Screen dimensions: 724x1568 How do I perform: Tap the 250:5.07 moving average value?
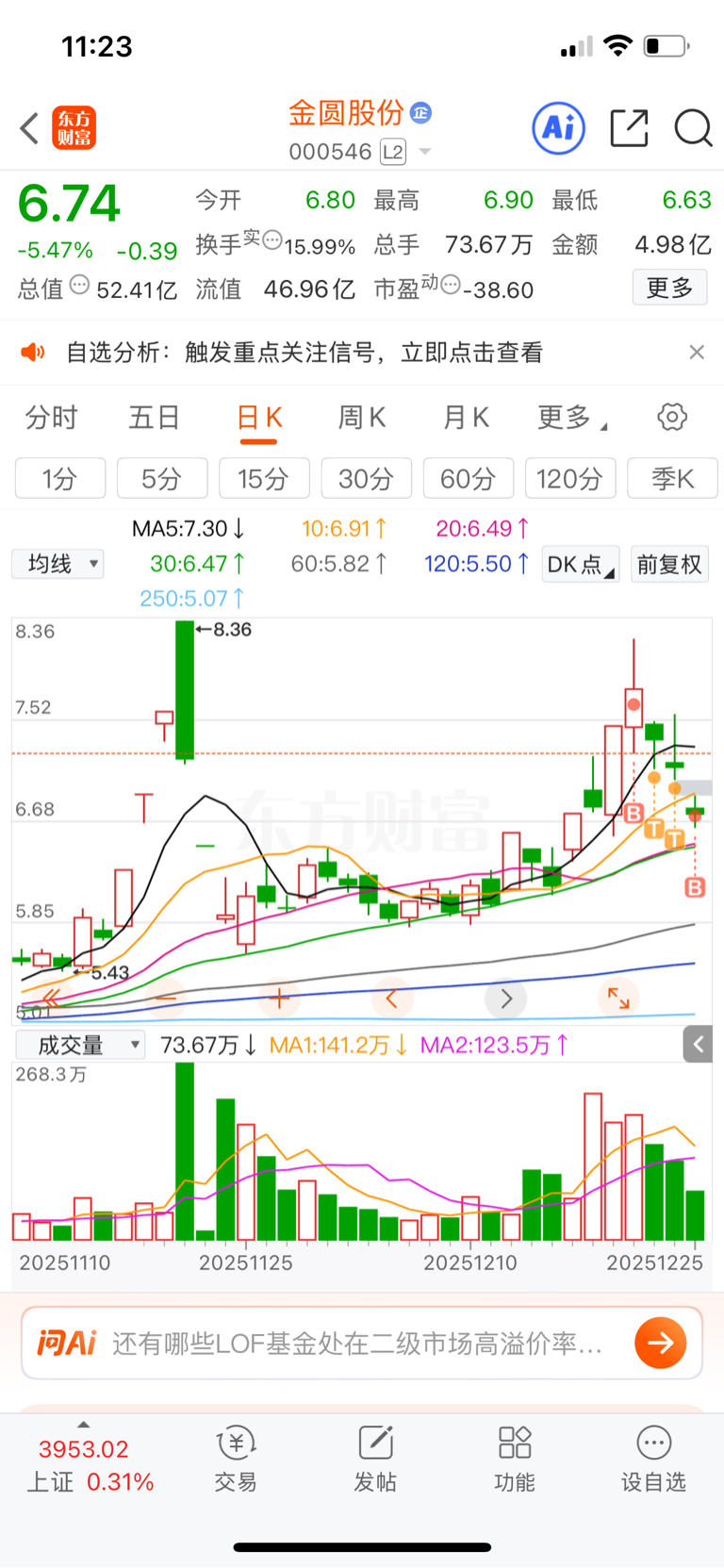(192, 598)
